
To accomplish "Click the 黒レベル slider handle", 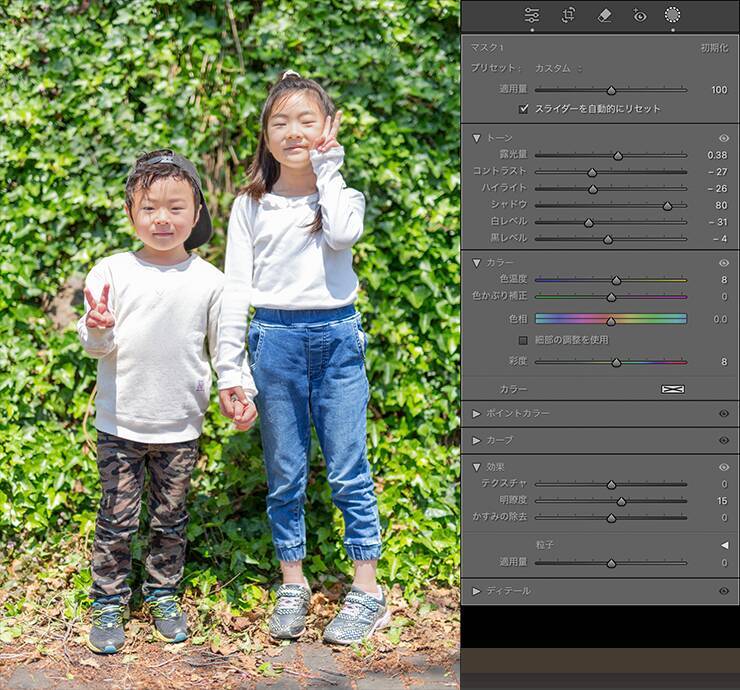I will pyautogui.click(x=608, y=239).
